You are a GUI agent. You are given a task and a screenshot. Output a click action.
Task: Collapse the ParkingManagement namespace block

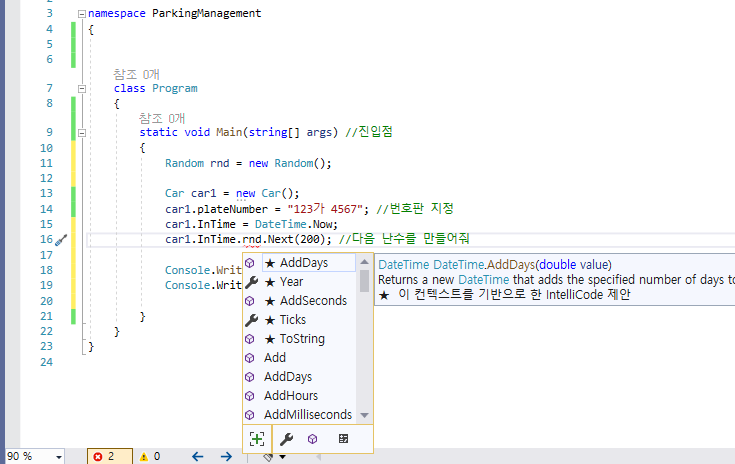click(82, 14)
